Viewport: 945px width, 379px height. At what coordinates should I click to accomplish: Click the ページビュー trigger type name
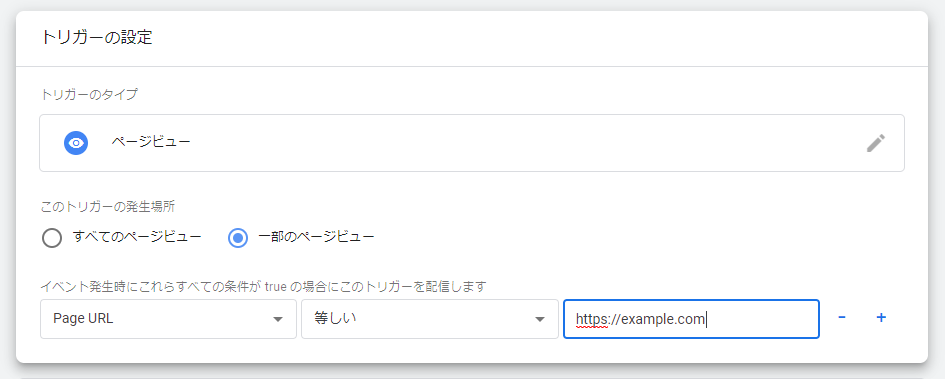[x=151, y=143]
